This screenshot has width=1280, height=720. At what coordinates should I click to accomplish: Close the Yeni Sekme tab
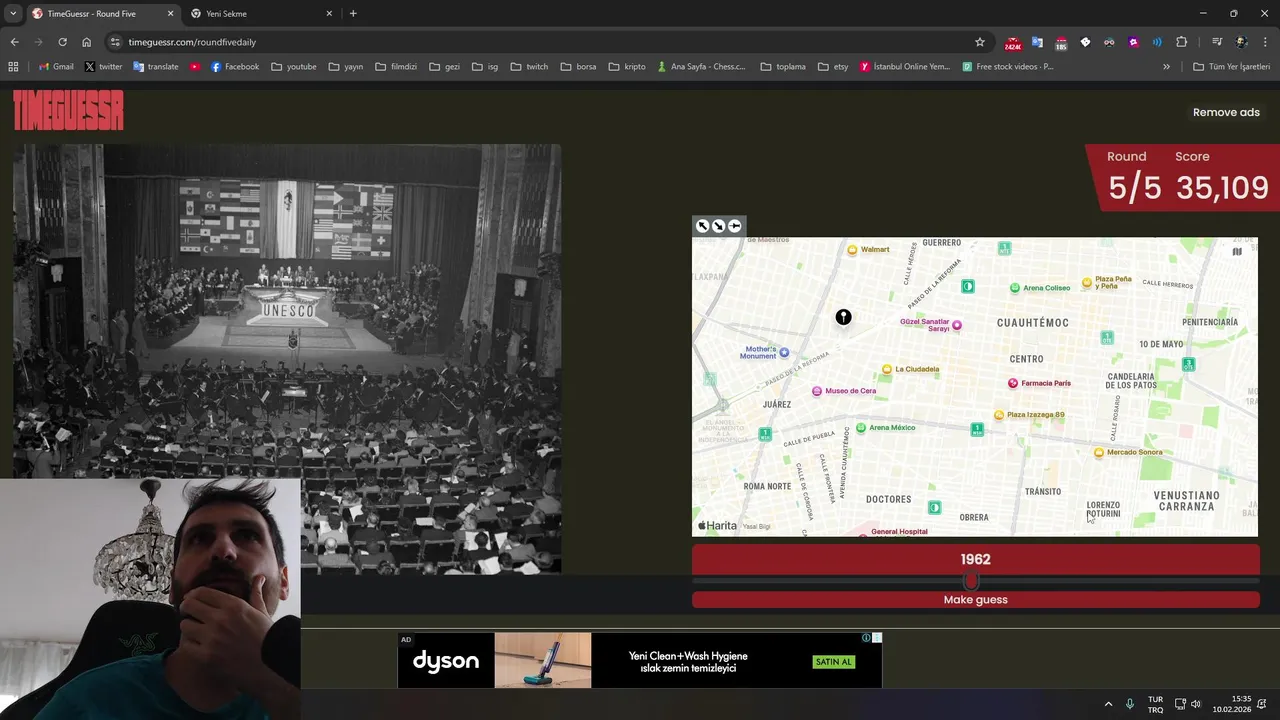pos(329,14)
